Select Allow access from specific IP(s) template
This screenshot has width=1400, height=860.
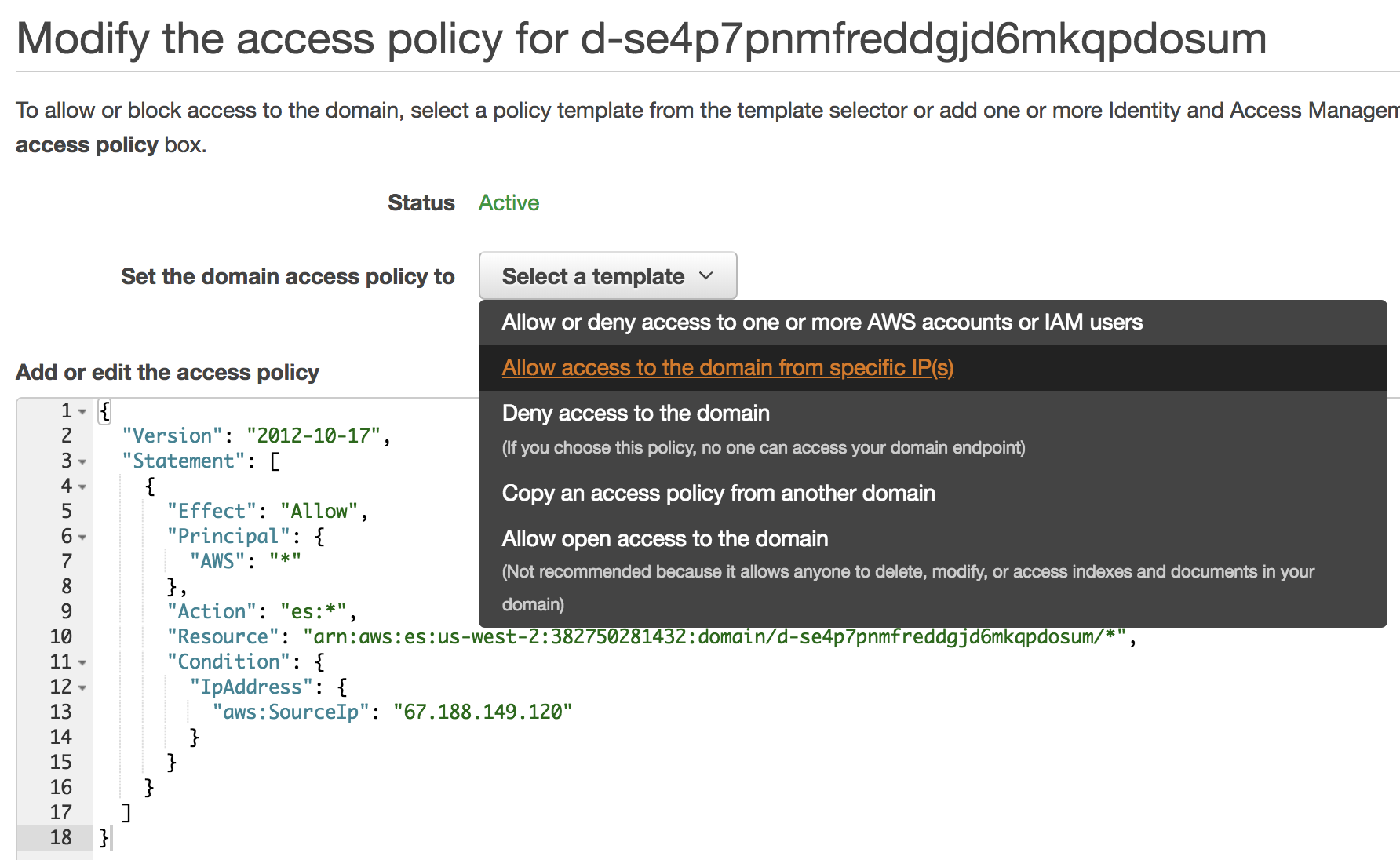pyautogui.click(x=932, y=368)
